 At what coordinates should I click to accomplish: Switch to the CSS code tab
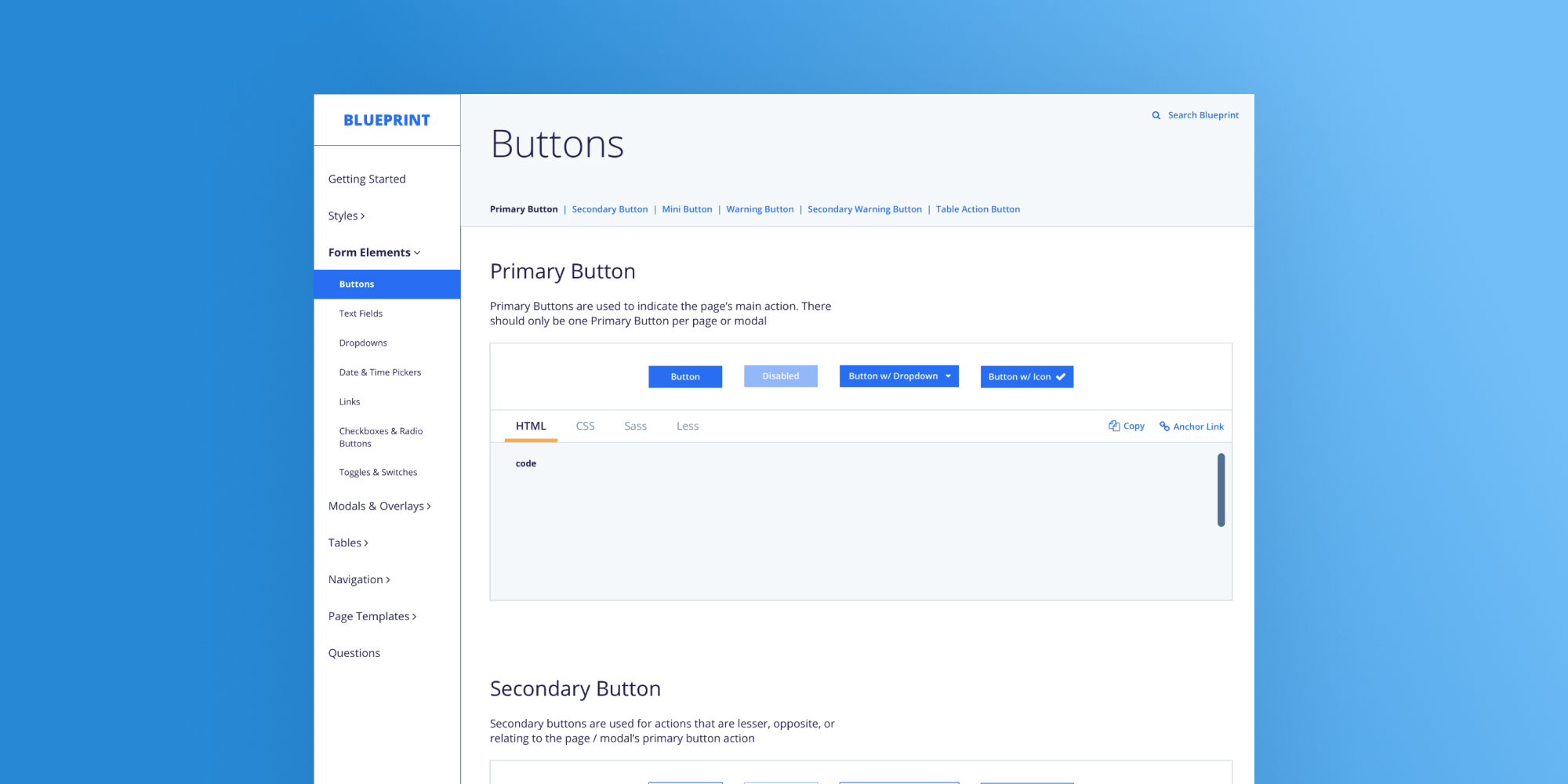(x=585, y=426)
